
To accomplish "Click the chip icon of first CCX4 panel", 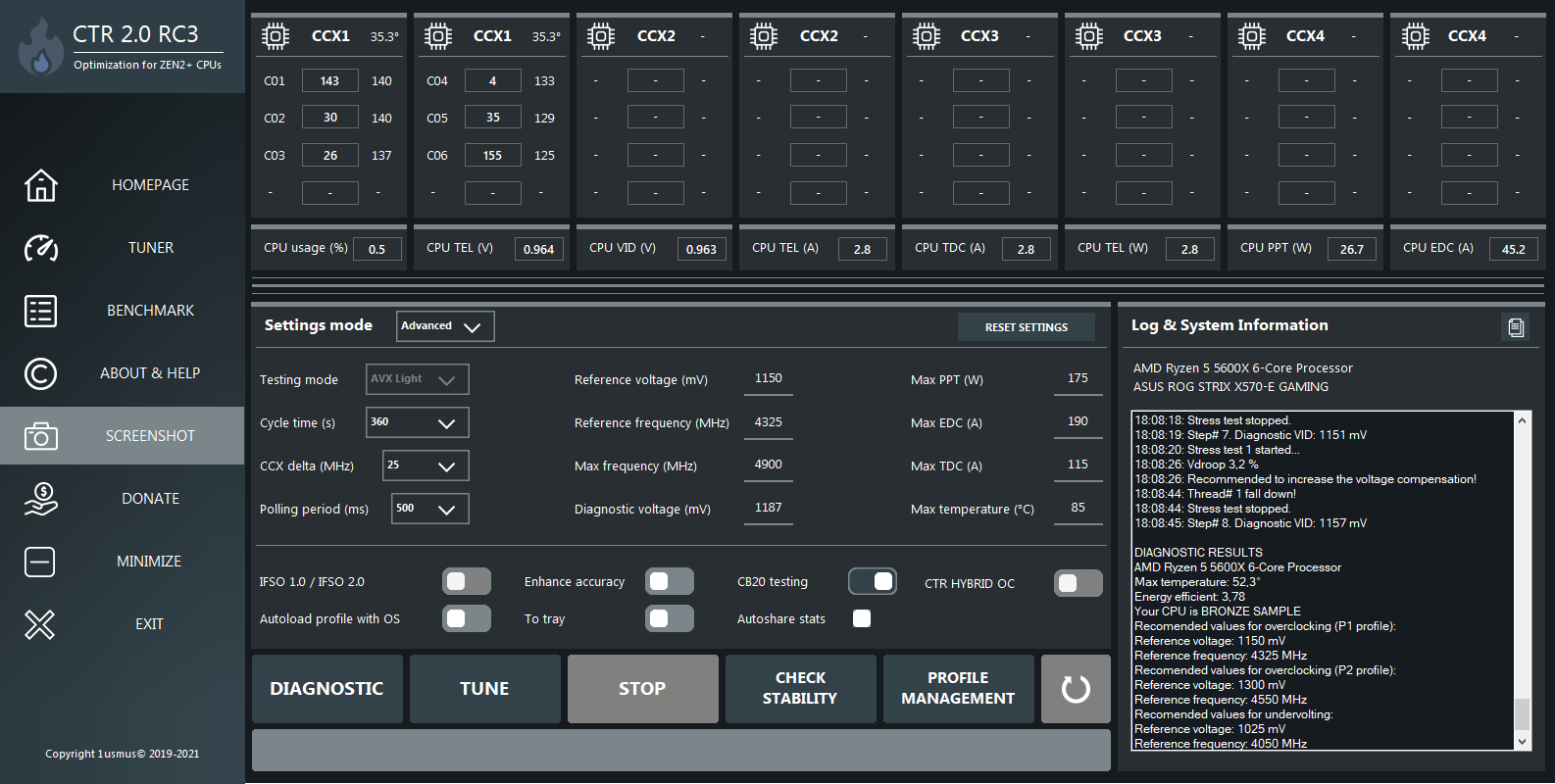I will pyautogui.click(x=1252, y=37).
